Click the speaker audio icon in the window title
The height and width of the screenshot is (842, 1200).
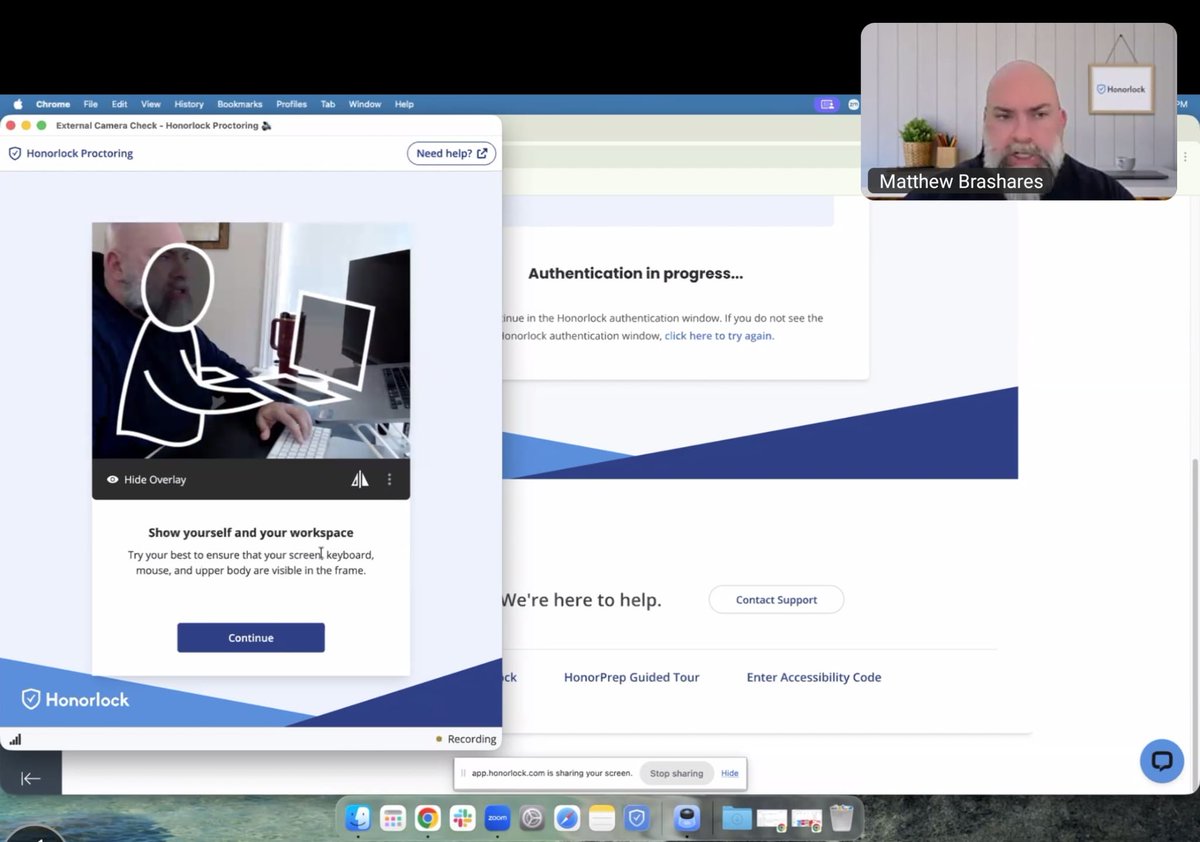pyautogui.click(x=267, y=126)
